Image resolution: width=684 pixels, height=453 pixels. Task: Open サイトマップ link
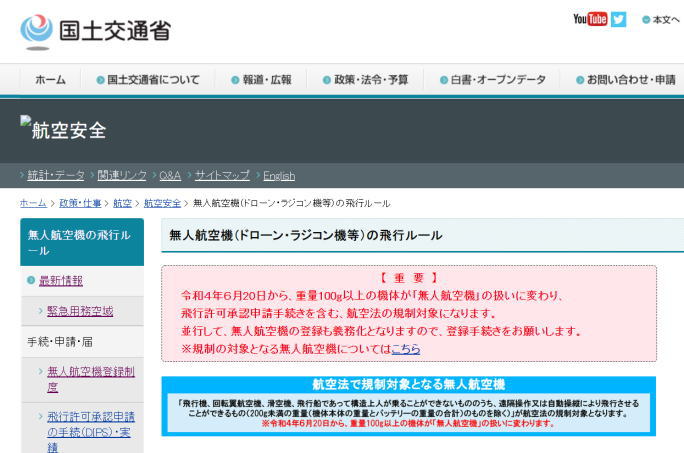click(222, 175)
